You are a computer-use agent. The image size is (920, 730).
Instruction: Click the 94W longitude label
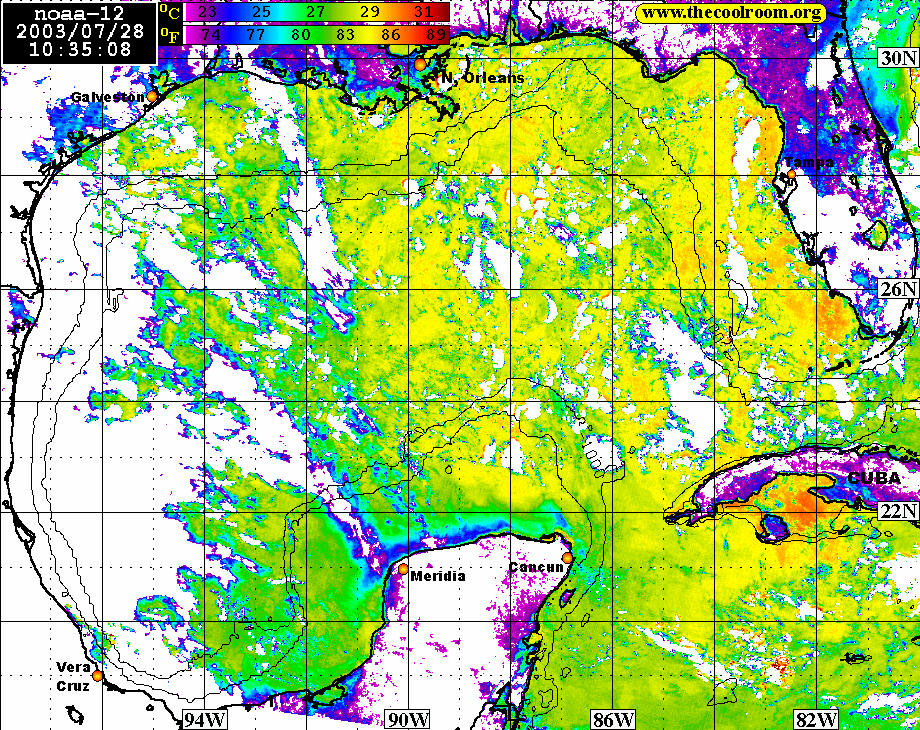[203, 720]
